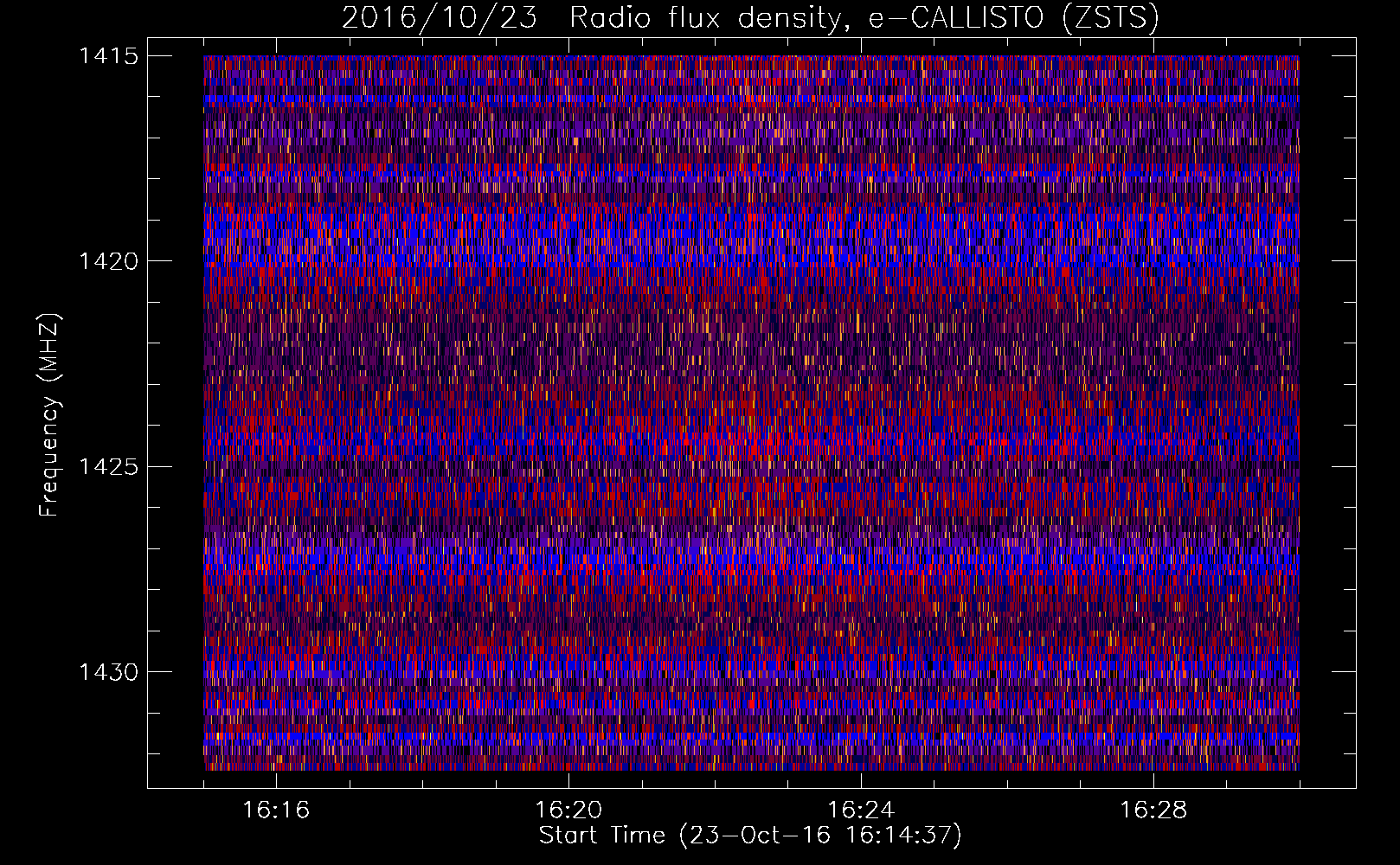
Task: Click the 1425 frequency tick label
Action: (108, 467)
